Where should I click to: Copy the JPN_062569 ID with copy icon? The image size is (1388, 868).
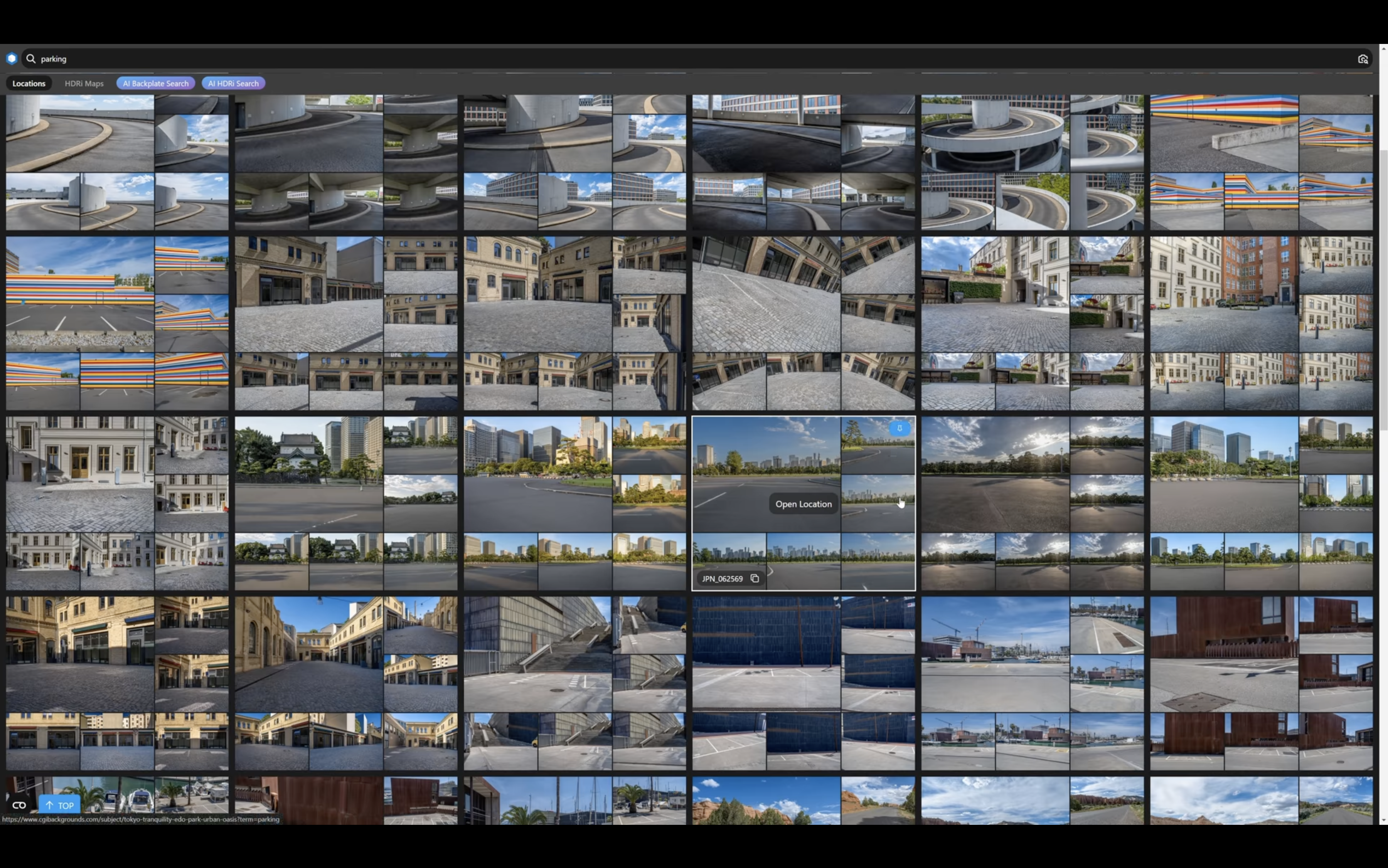coord(755,579)
